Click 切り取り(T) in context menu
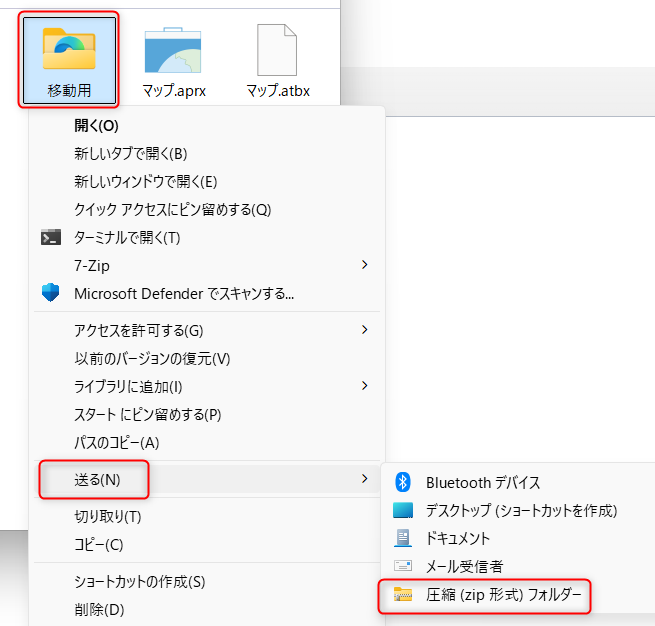Image resolution: width=655 pixels, height=626 pixels. (108, 517)
